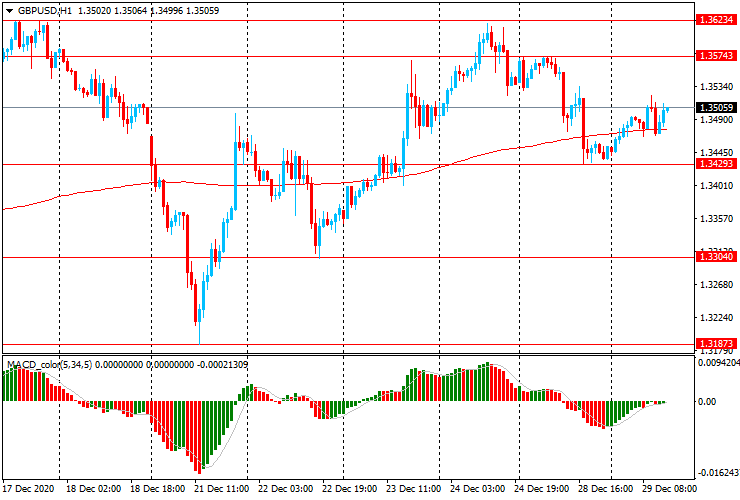
Task: Select the 1.33040 red price level label
Action: 716,257
